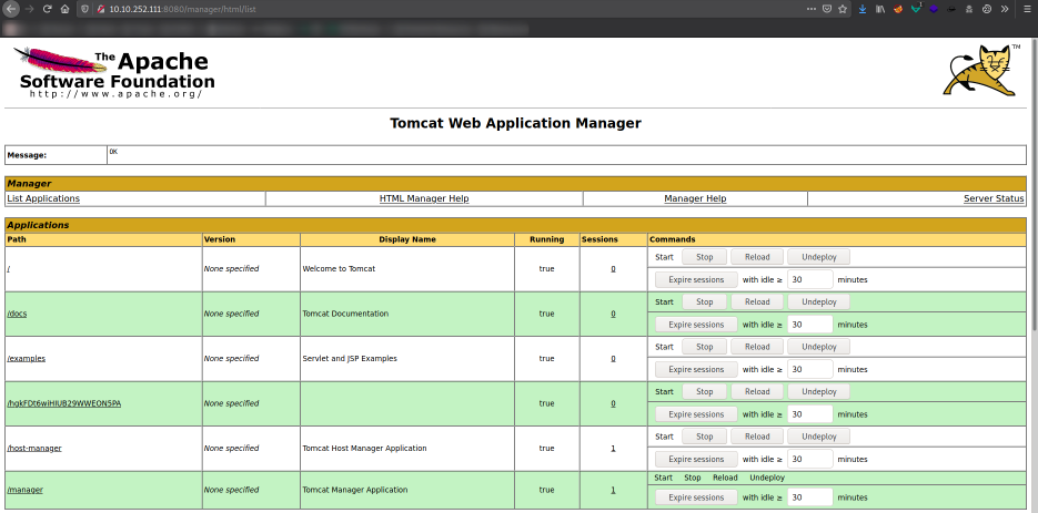
Task: Expire sessions for /hgkFDt6wiHIUB29WWEON5PA
Action: [696, 414]
